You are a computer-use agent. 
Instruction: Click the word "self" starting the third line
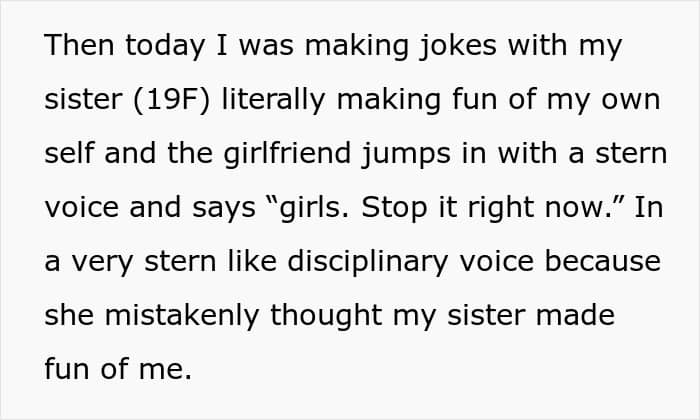pyautogui.click(x=69, y=153)
